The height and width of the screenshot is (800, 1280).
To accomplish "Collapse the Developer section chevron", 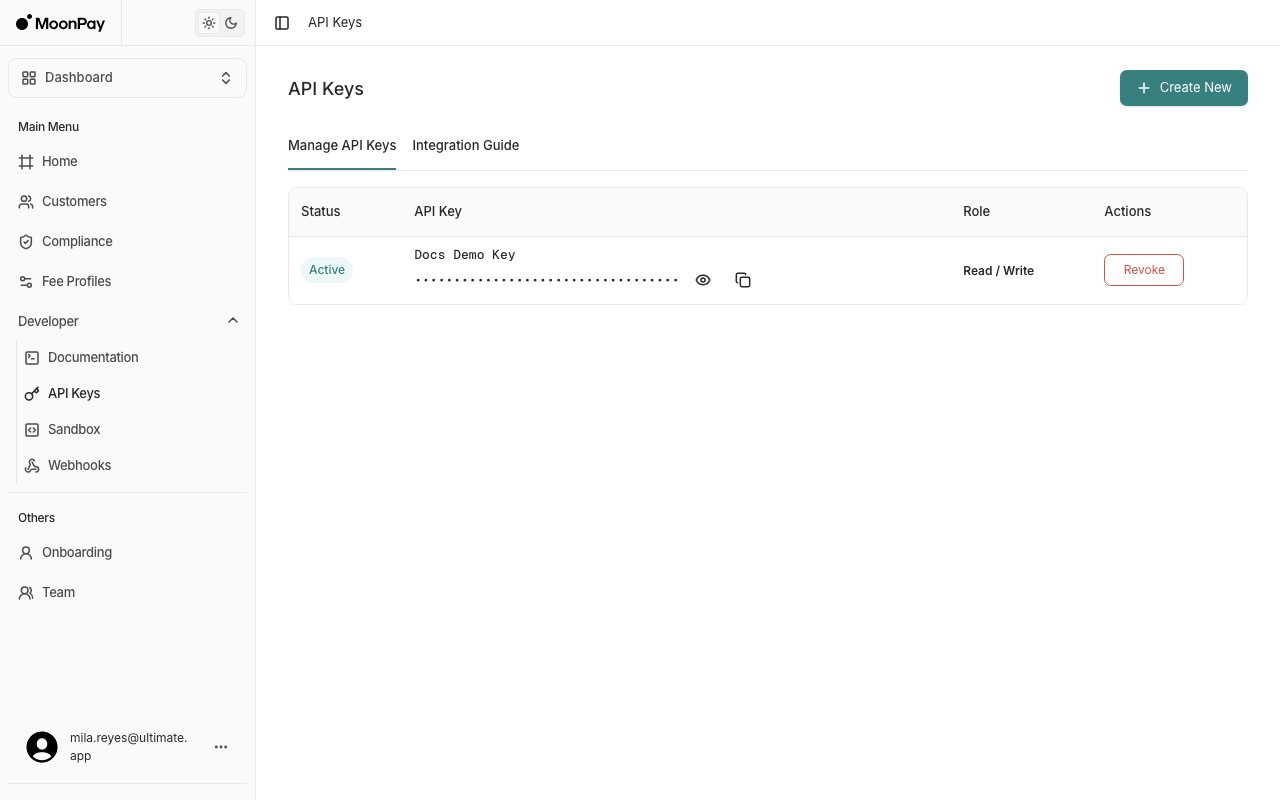I will pos(233,321).
